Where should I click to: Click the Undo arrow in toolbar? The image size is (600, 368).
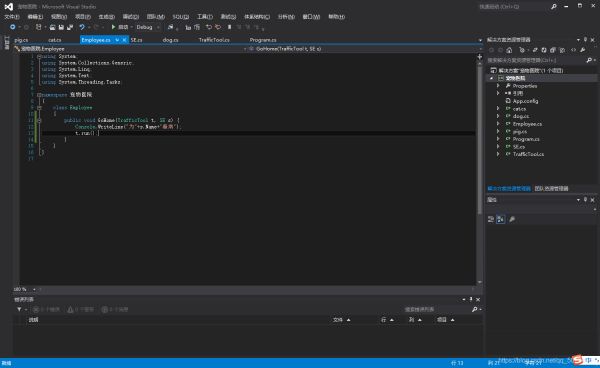[82, 27]
